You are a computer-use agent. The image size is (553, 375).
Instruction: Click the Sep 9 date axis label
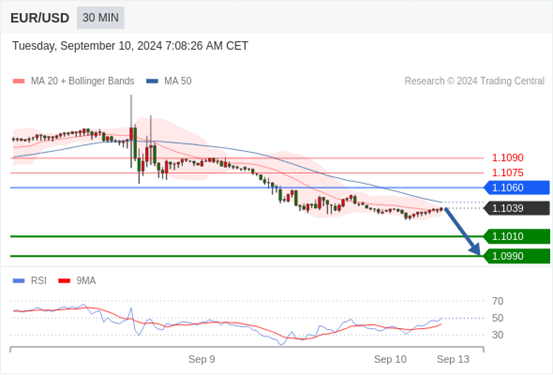point(202,359)
